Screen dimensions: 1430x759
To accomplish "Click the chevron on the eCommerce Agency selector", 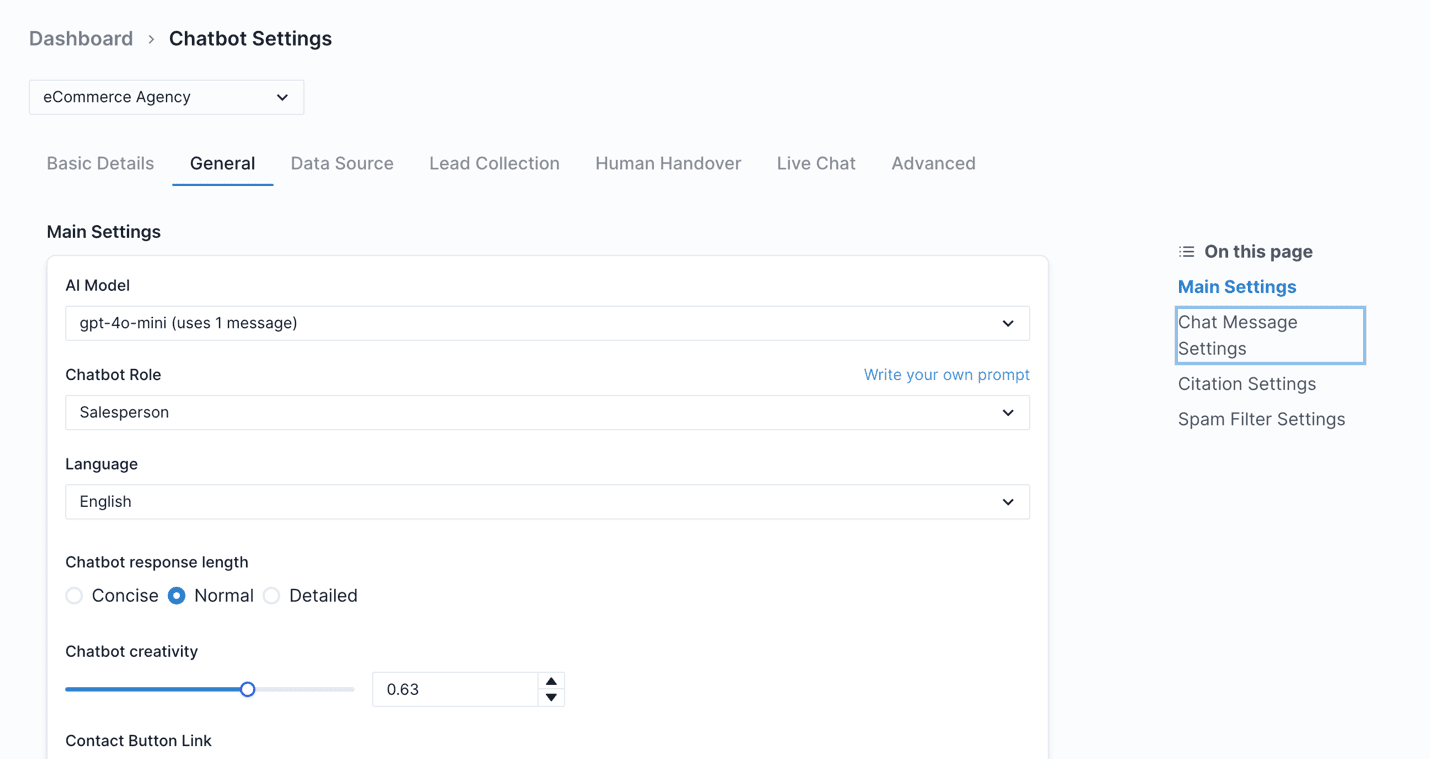I will point(282,97).
